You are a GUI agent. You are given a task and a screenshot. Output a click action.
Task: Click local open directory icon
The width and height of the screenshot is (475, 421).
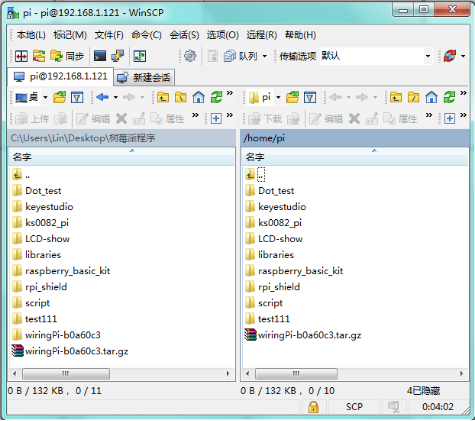coord(60,98)
